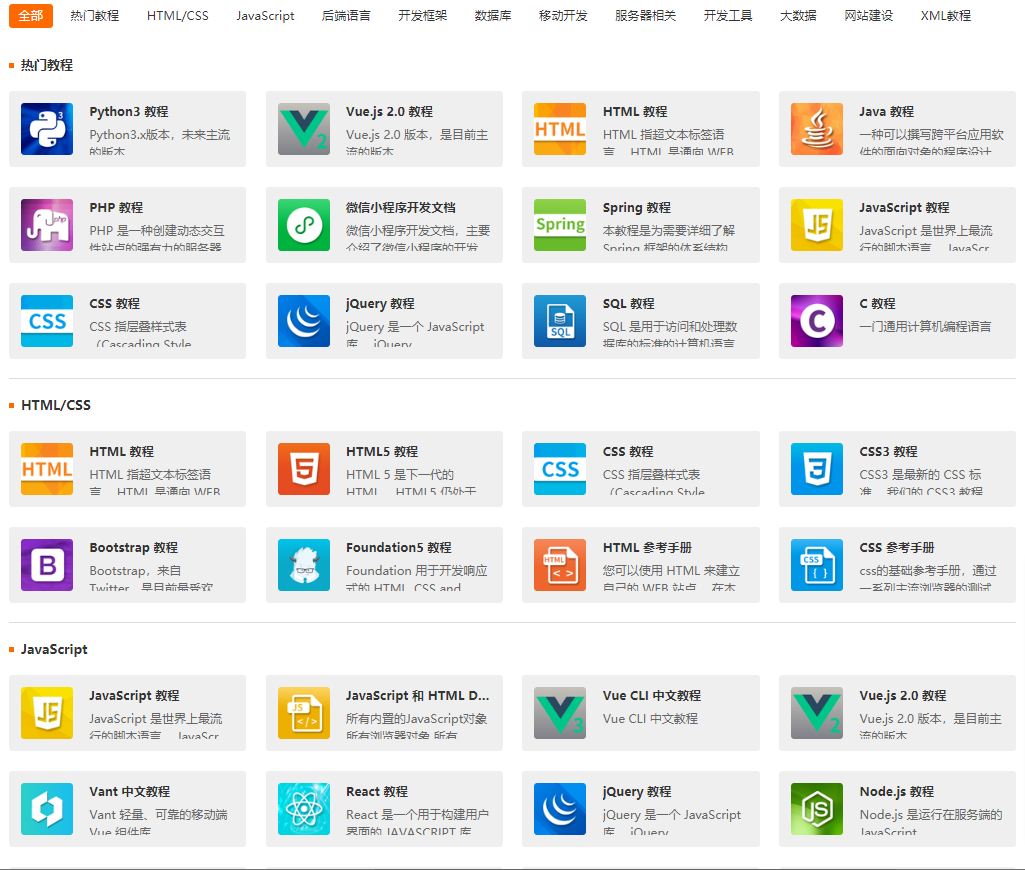Open the JavaScript tab in top navigation

[x=265, y=16]
